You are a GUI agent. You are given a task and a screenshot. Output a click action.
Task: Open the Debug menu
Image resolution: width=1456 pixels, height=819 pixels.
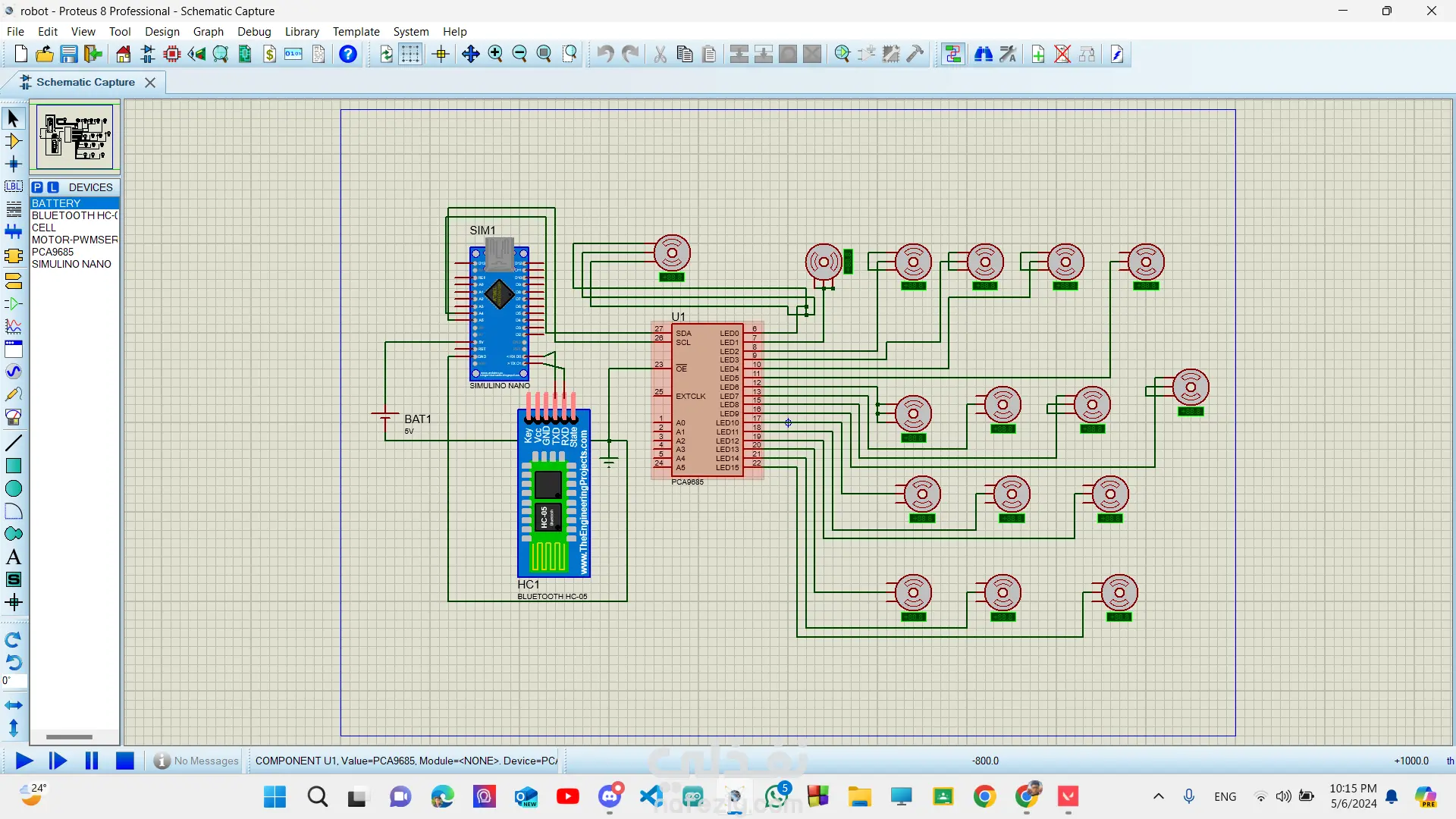tap(253, 32)
